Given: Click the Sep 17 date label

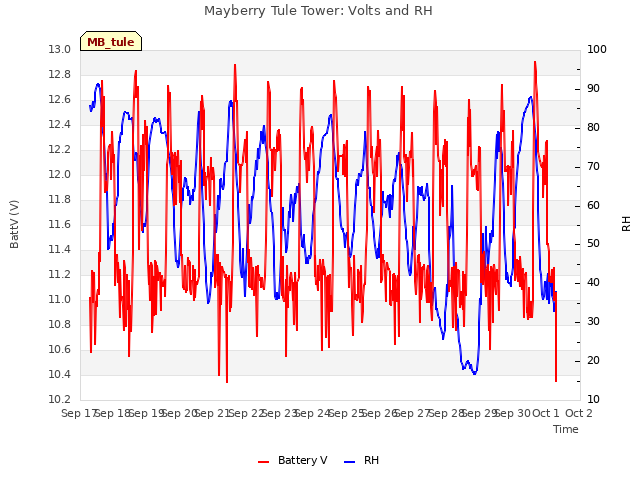Looking at the screenshot, I should (78, 413).
